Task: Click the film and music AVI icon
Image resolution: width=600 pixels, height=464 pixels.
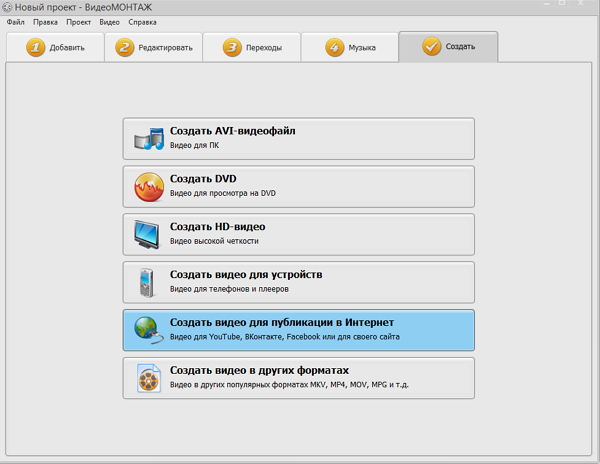Action: (x=149, y=139)
